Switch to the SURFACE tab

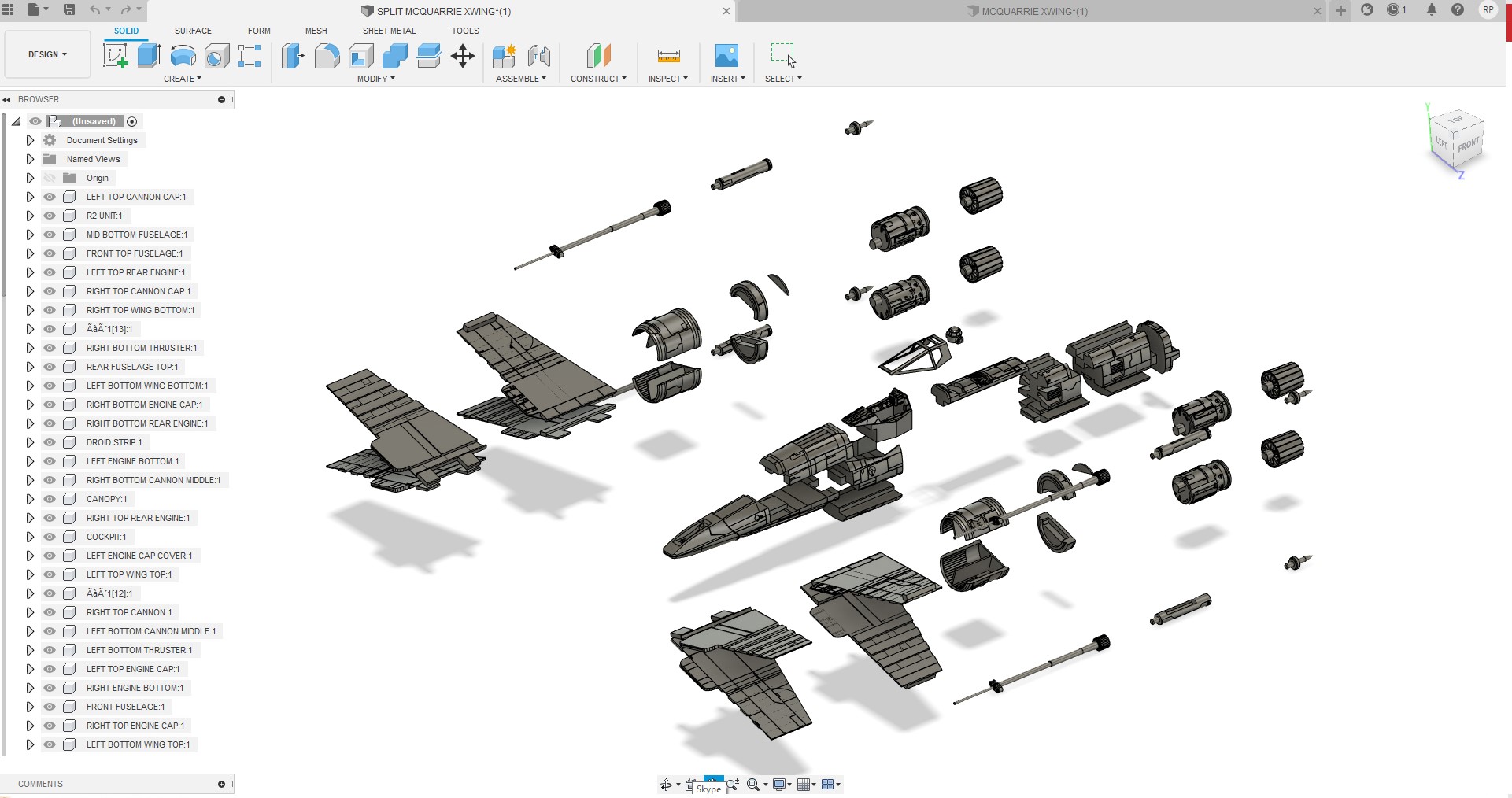(193, 31)
